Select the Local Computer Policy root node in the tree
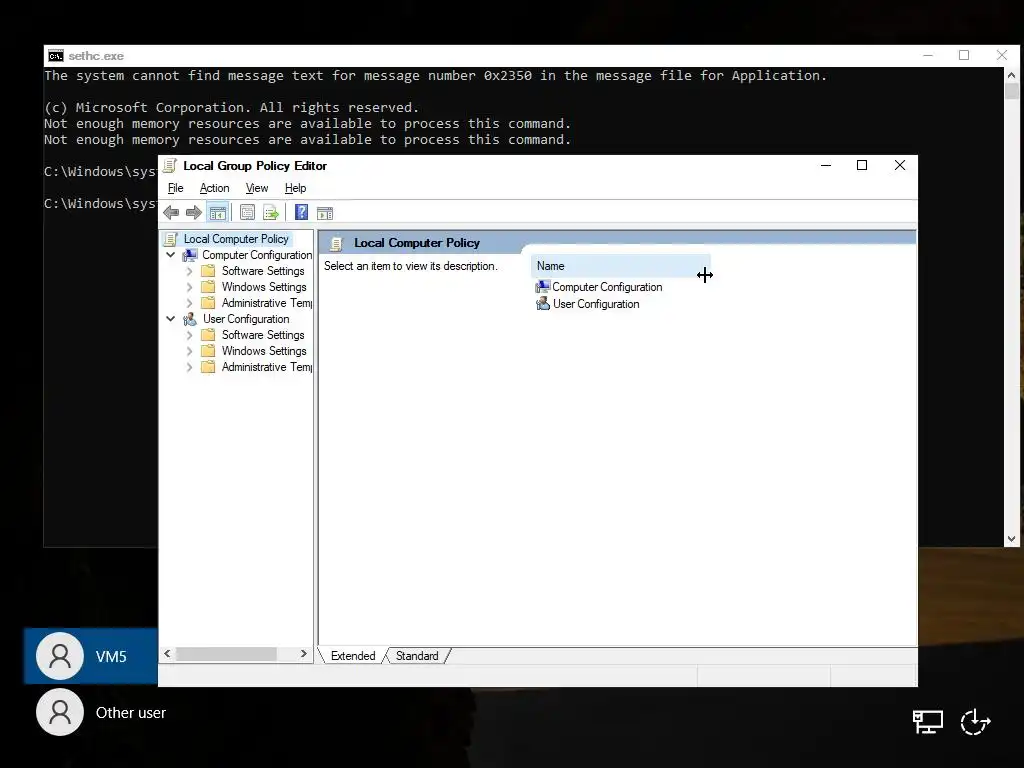The width and height of the screenshot is (1024, 768). coord(236,239)
